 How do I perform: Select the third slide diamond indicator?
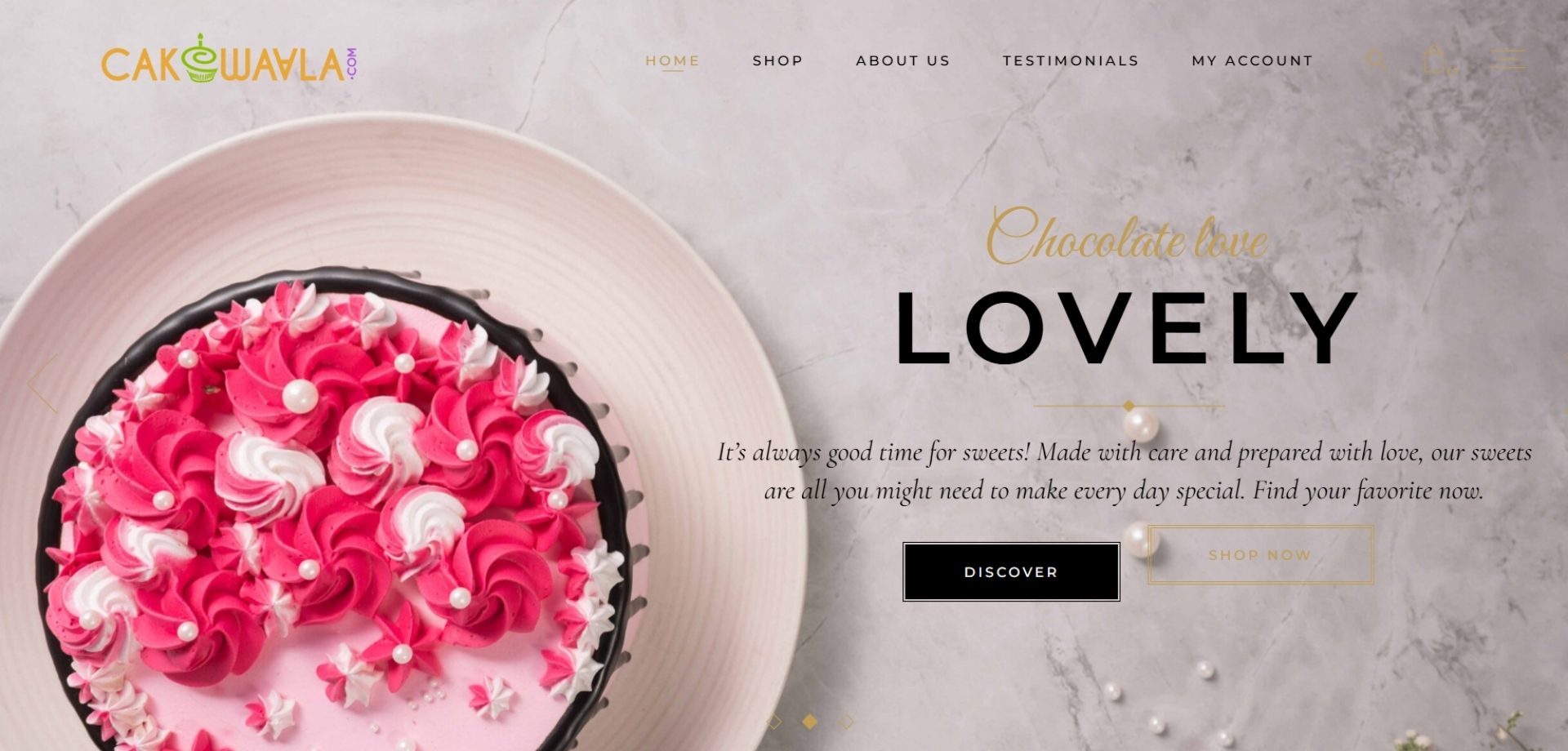tap(847, 722)
